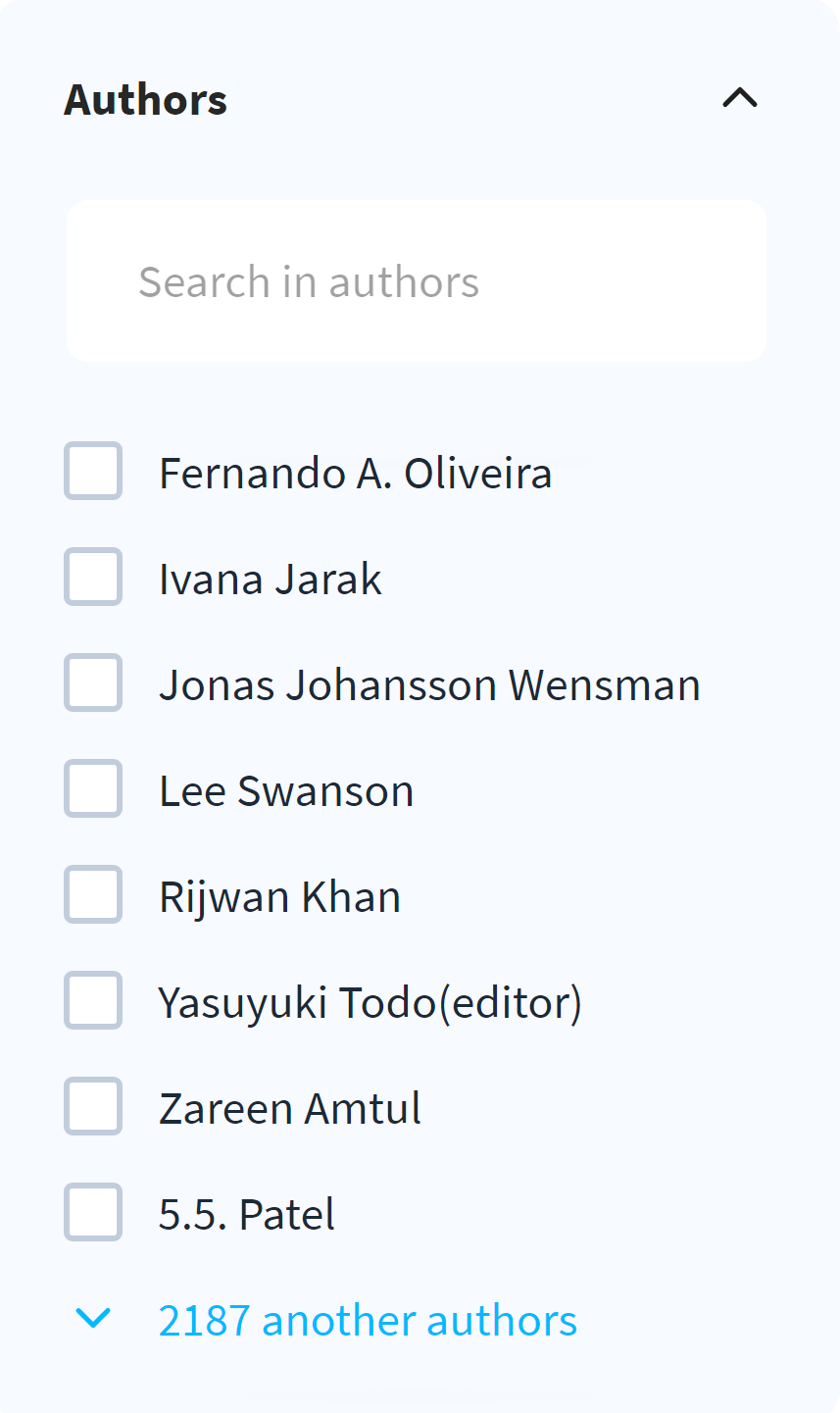Screen dimensions: 840x1413
Task: Click the 'Rijwan Khan' name text
Action: tap(279, 897)
